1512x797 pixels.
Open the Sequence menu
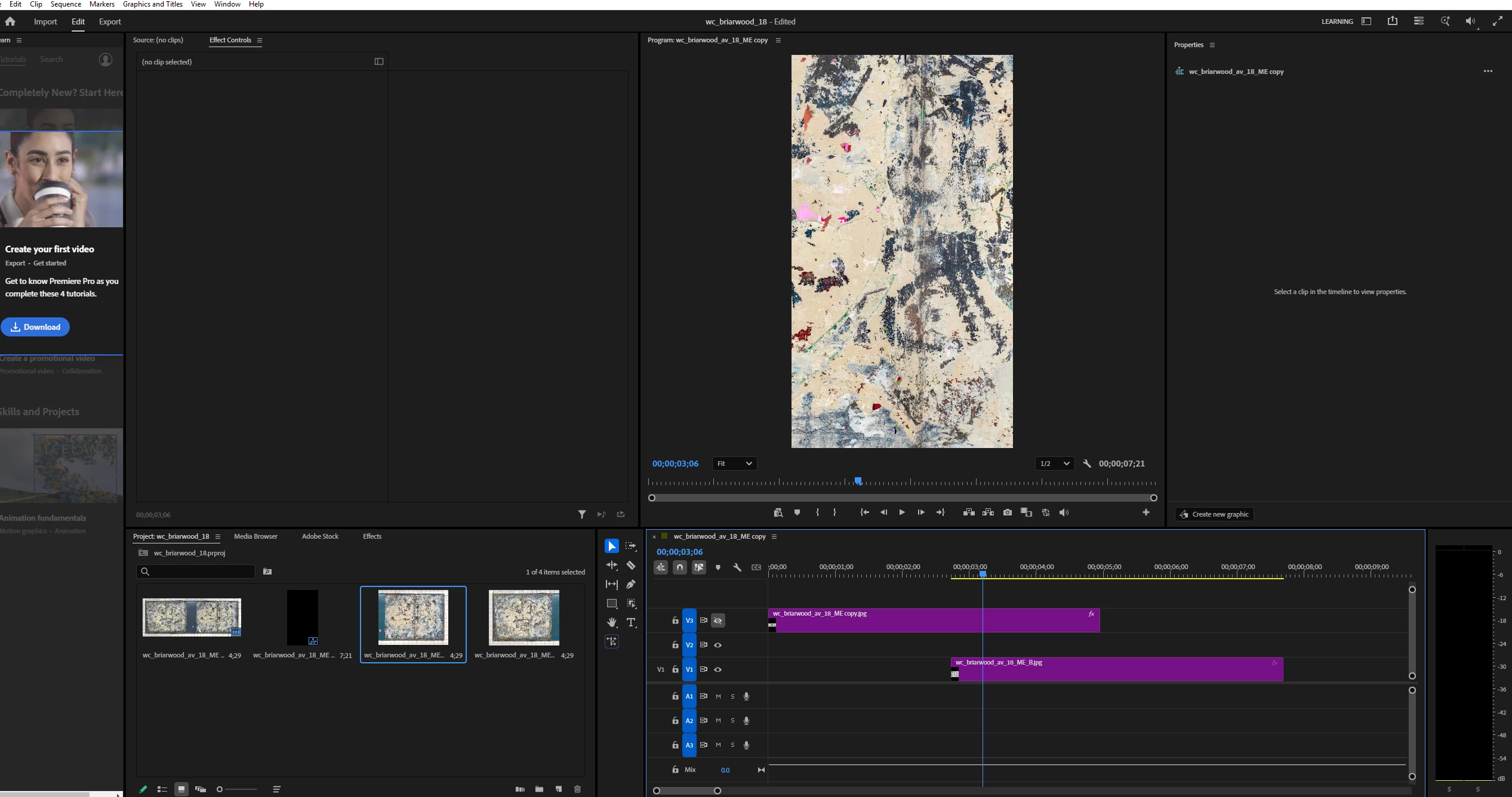pyautogui.click(x=66, y=4)
